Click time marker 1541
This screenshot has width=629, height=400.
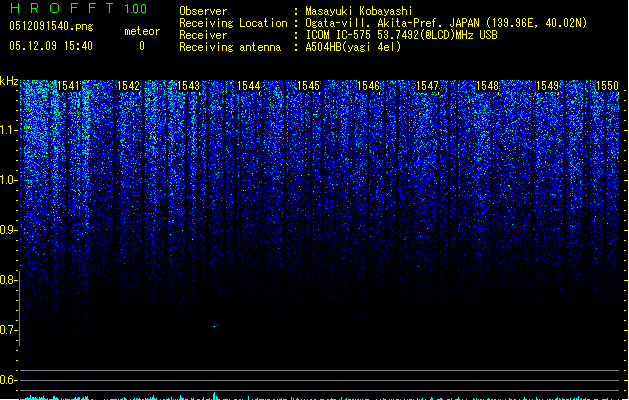(69, 86)
